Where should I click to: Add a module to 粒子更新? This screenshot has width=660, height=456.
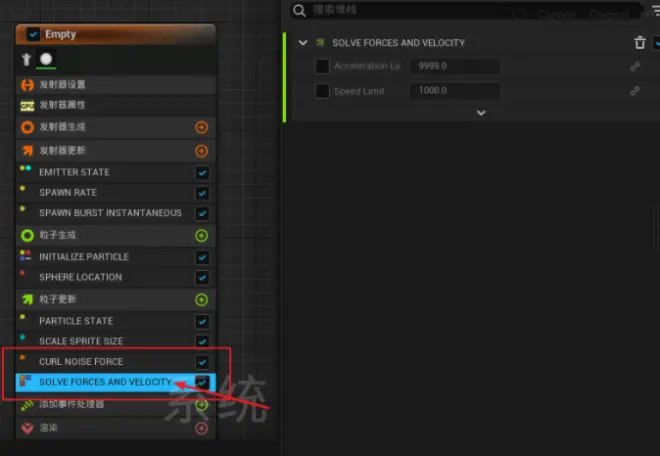202,299
